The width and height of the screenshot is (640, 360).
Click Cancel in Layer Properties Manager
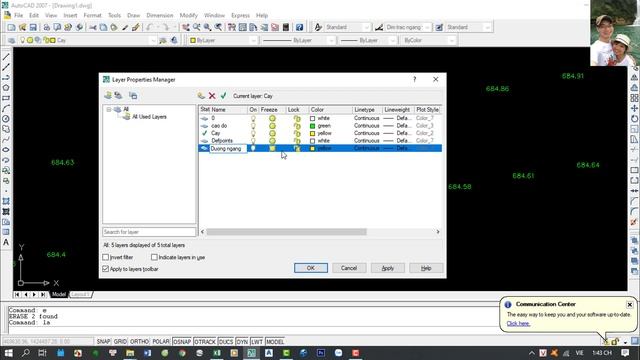pos(349,268)
